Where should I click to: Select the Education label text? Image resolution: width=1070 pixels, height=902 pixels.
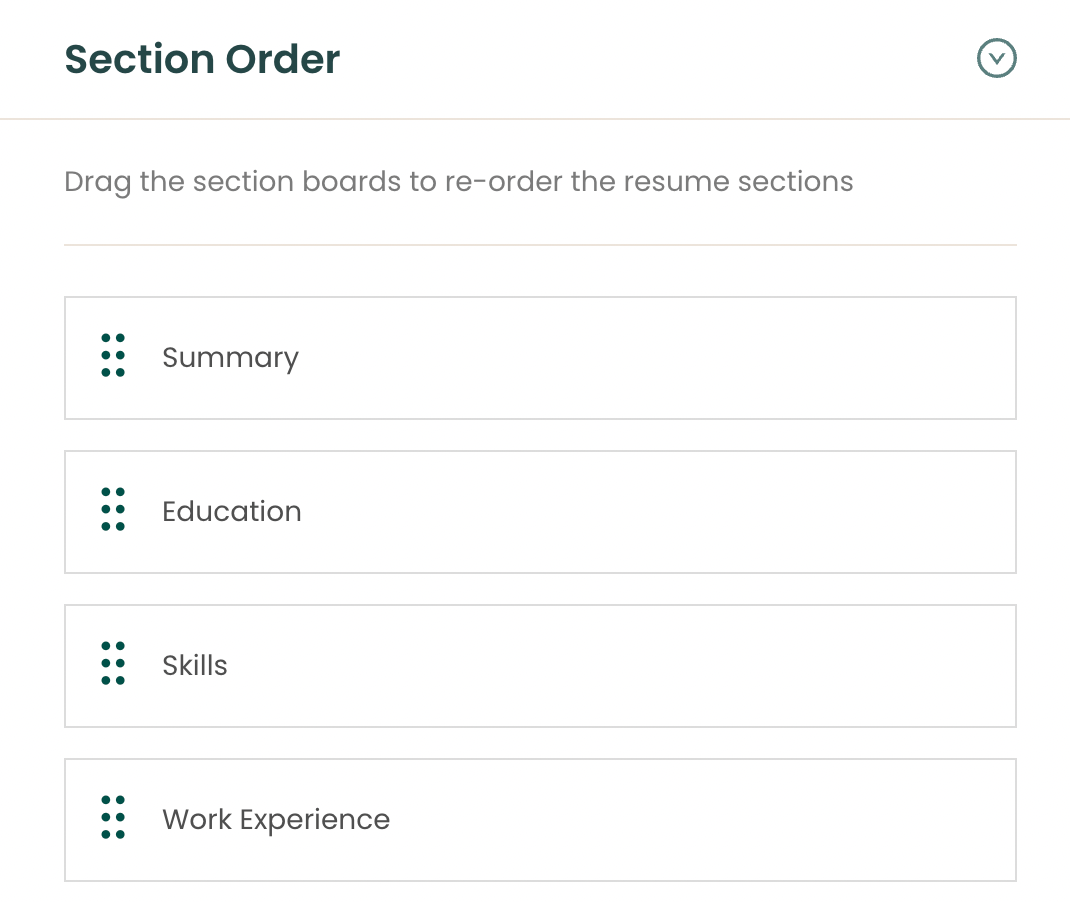point(231,511)
